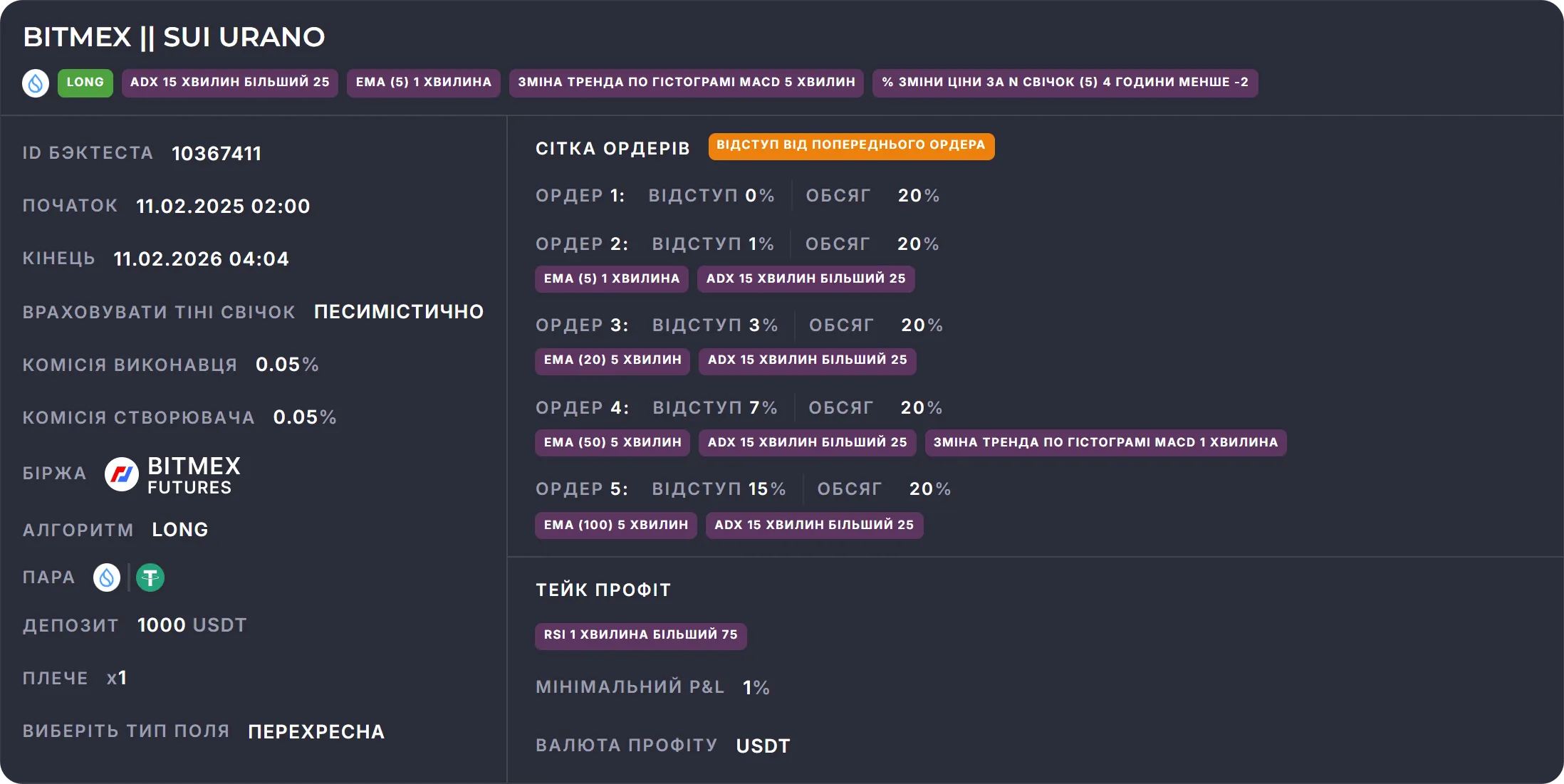This screenshot has height=784, width=1564.
Task: Click the BITMEX || SUI URANO title
Action: (x=173, y=36)
